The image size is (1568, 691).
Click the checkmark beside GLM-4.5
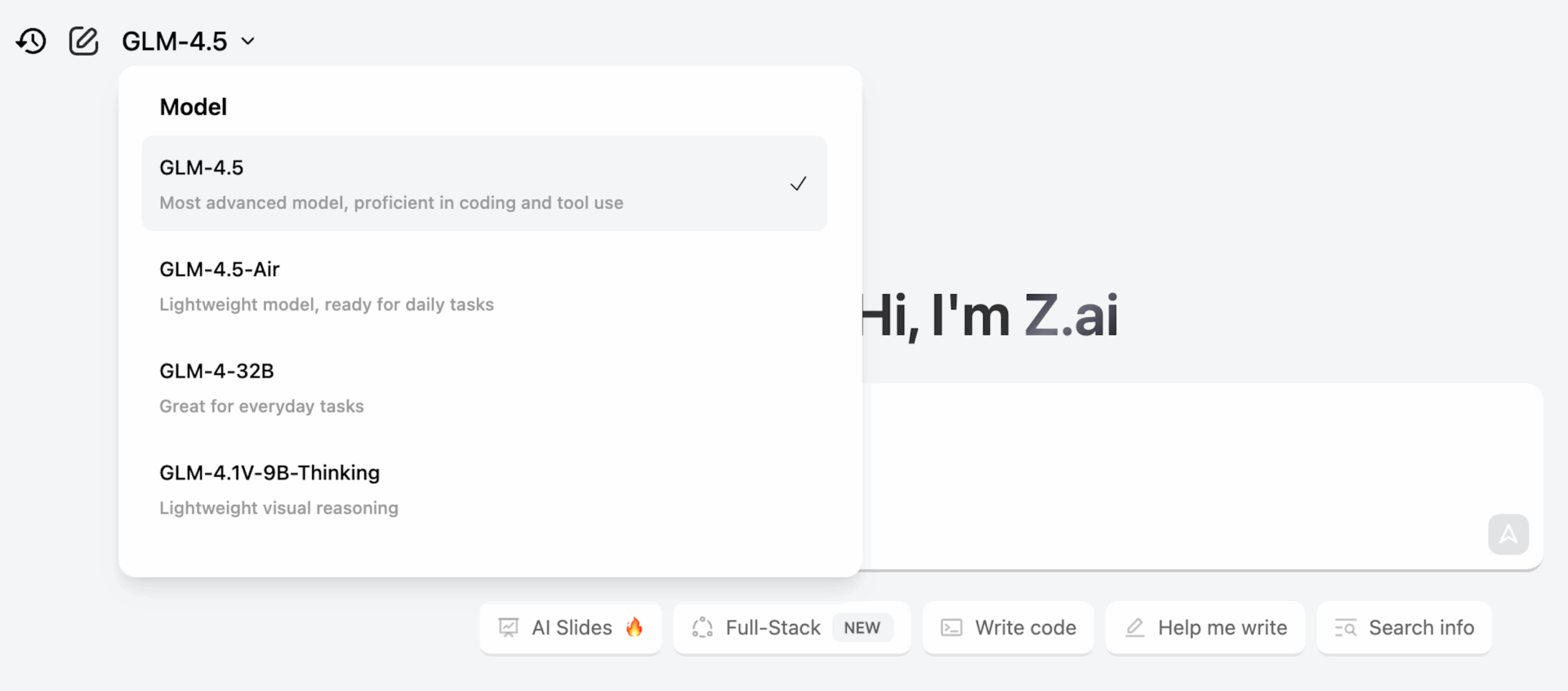click(x=798, y=184)
